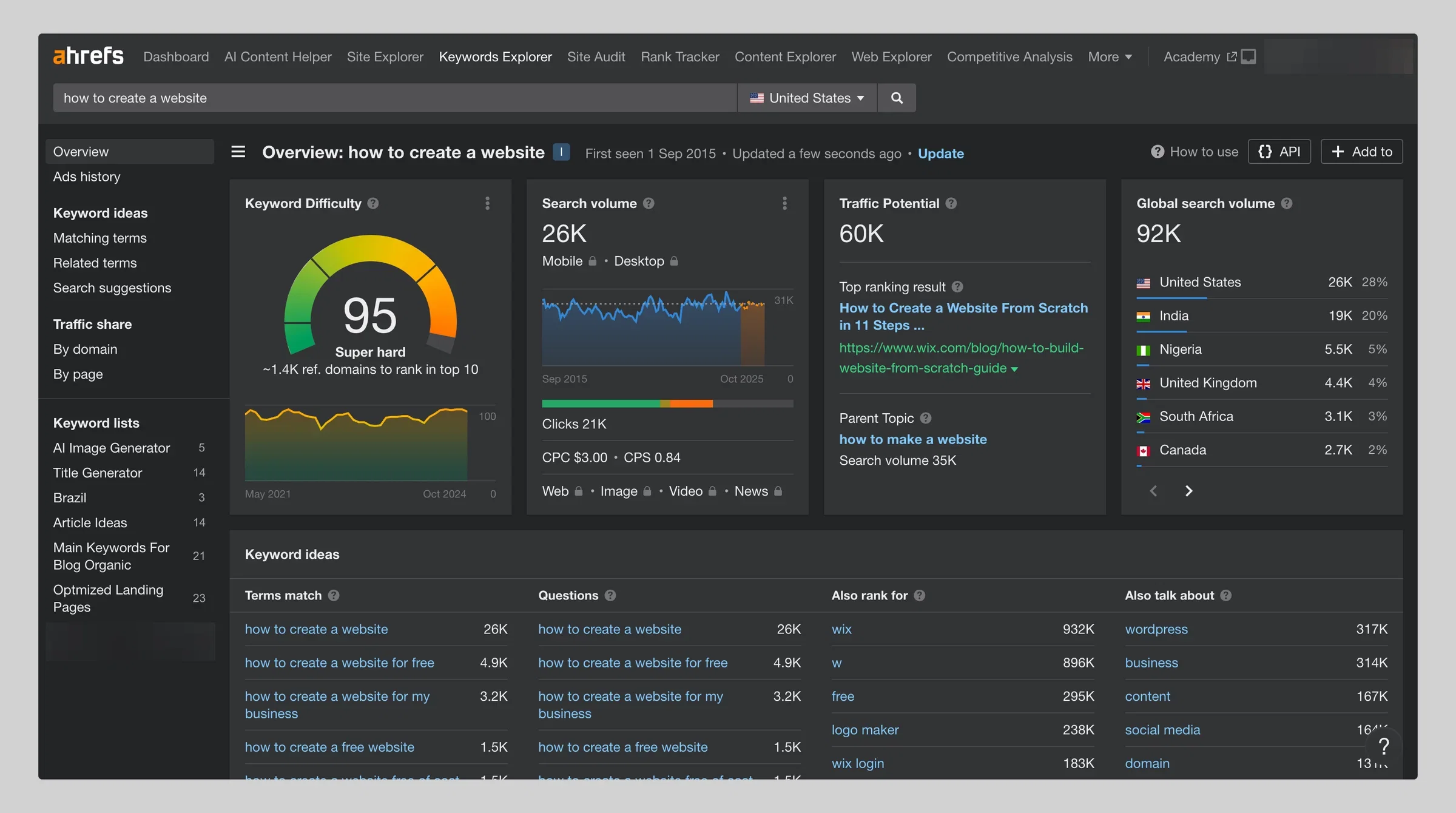Image resolution: width=1456 pixels, height=813 pixels.
Task: Click help icon next to Traffic Potential
Action: 951,203
